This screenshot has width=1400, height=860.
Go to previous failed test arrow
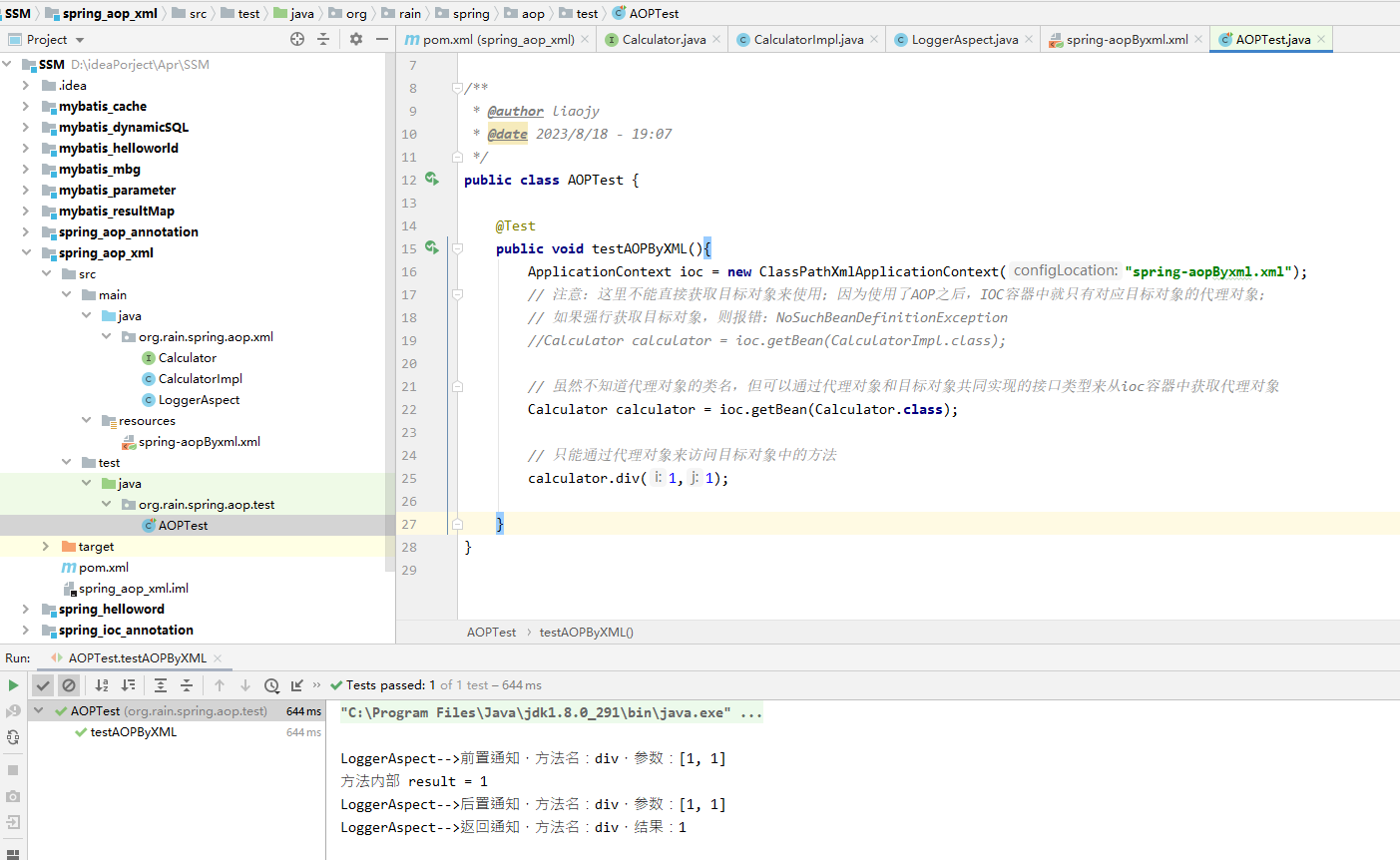tap(220, 685)
